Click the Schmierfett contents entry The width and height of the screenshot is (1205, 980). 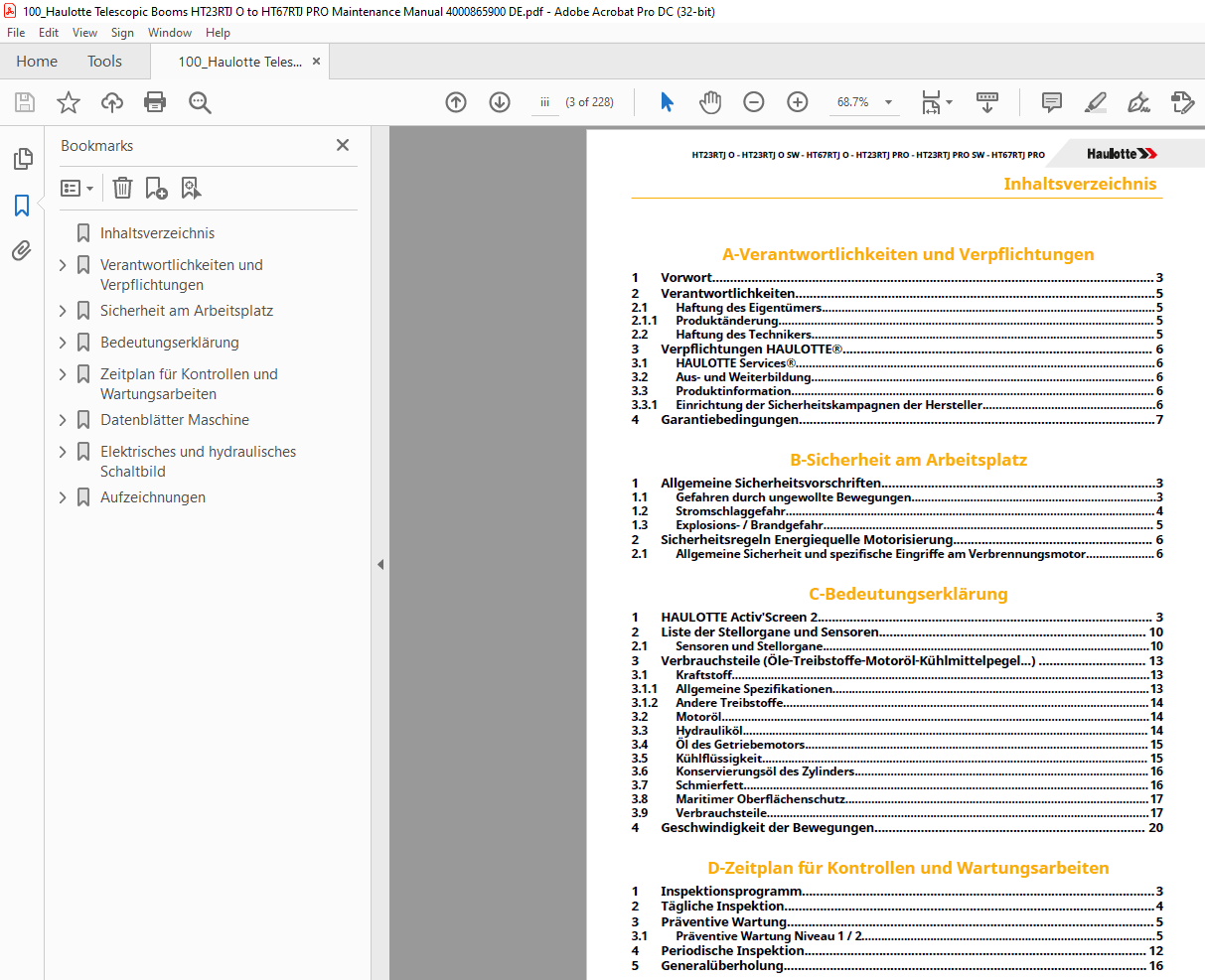[x=897, y=785]
